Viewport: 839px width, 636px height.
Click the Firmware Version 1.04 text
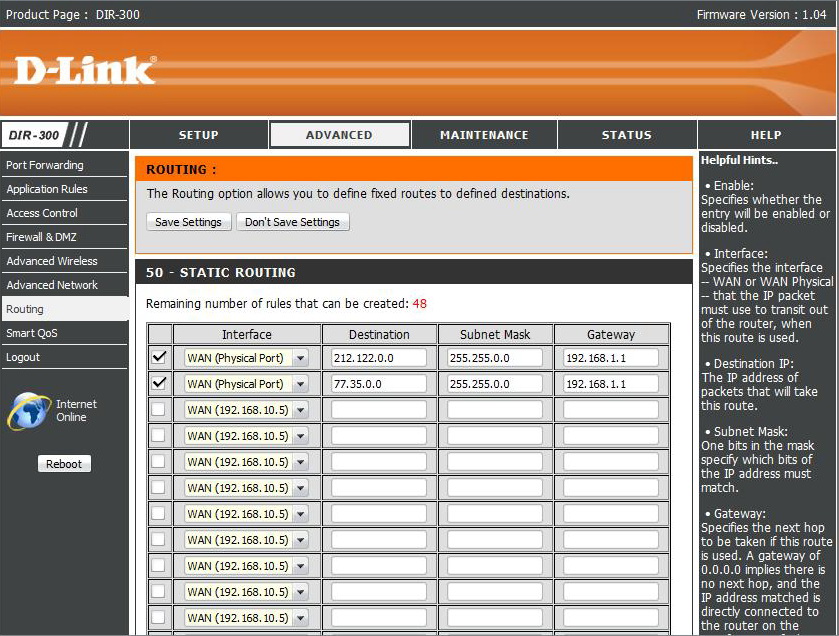[761, 14]
